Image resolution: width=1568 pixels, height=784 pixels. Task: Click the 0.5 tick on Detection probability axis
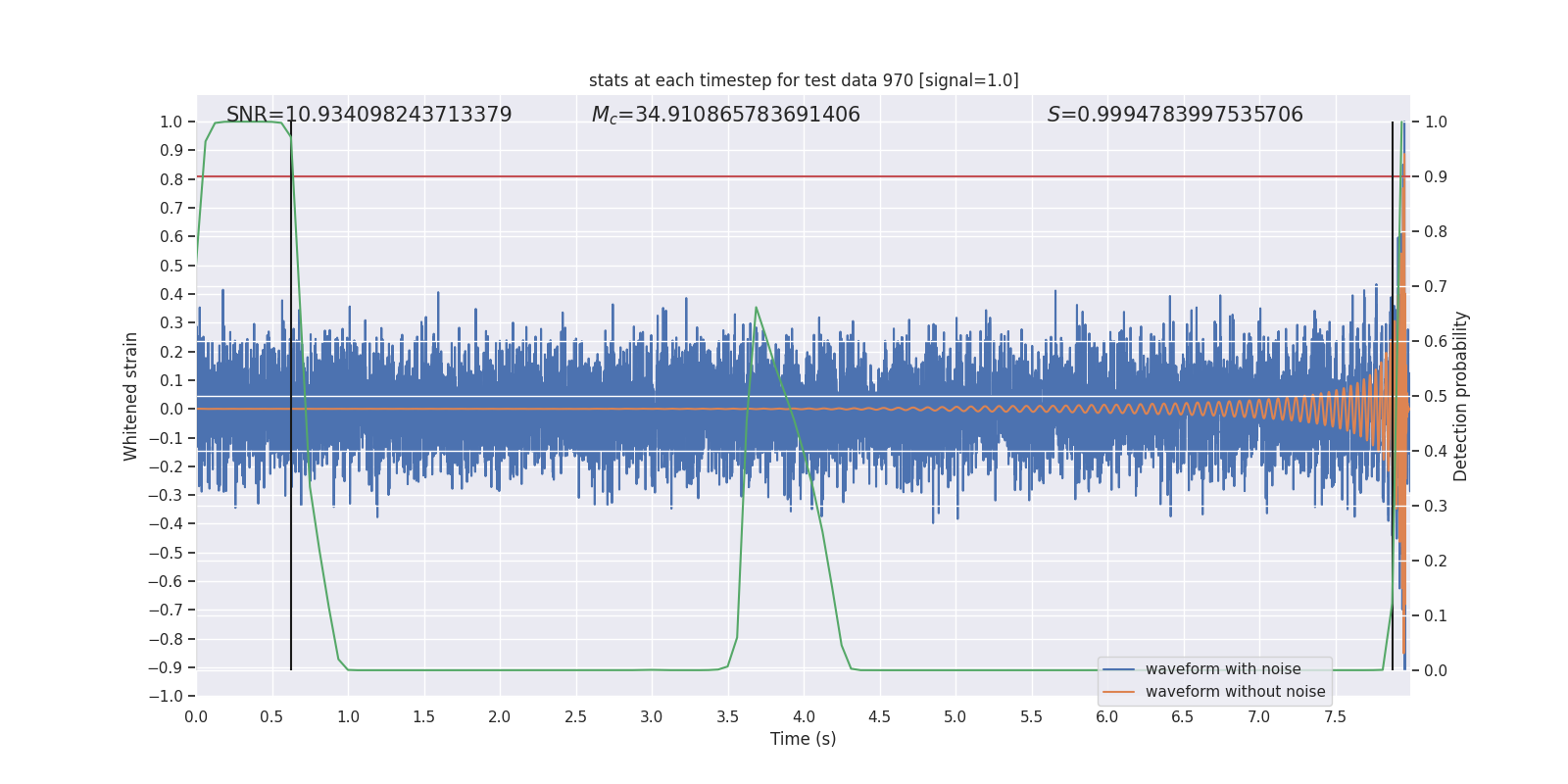1436,396
